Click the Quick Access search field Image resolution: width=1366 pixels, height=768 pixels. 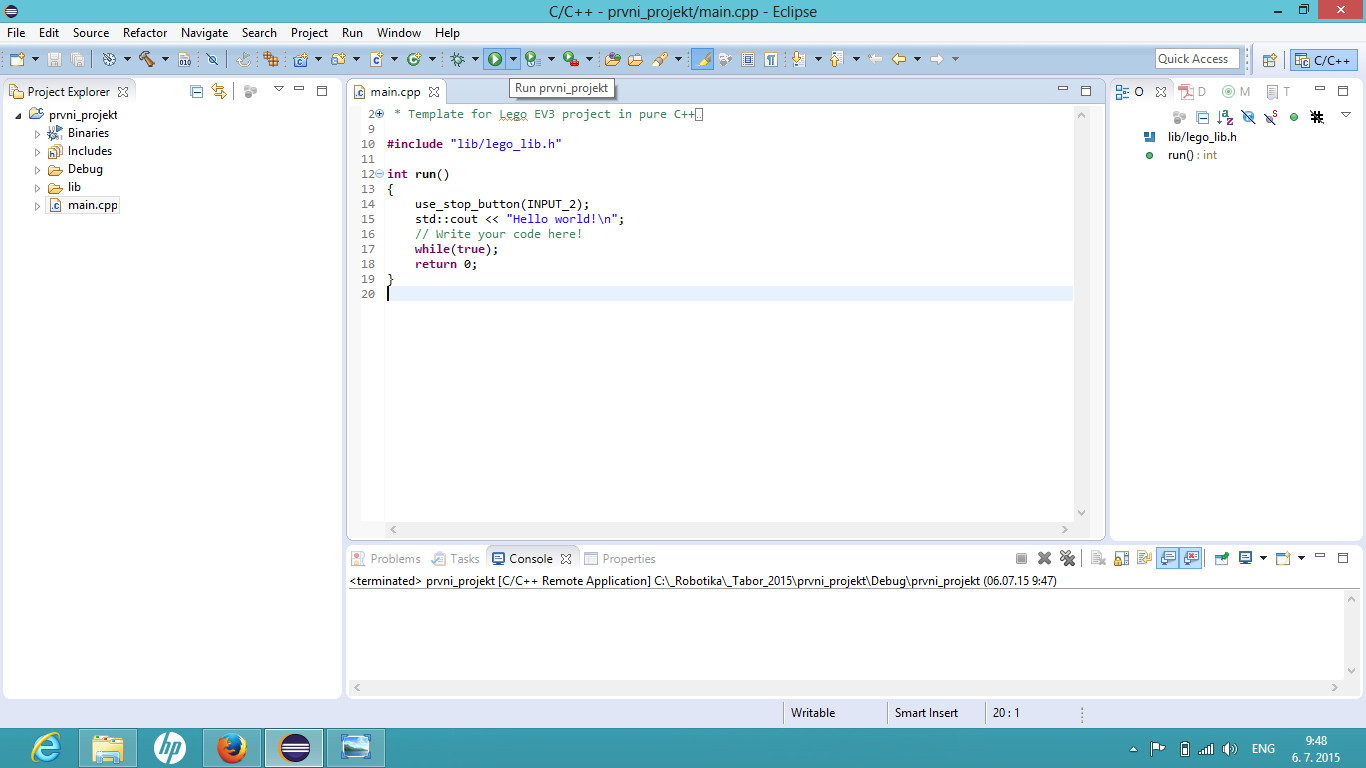tap(1197, 59)
